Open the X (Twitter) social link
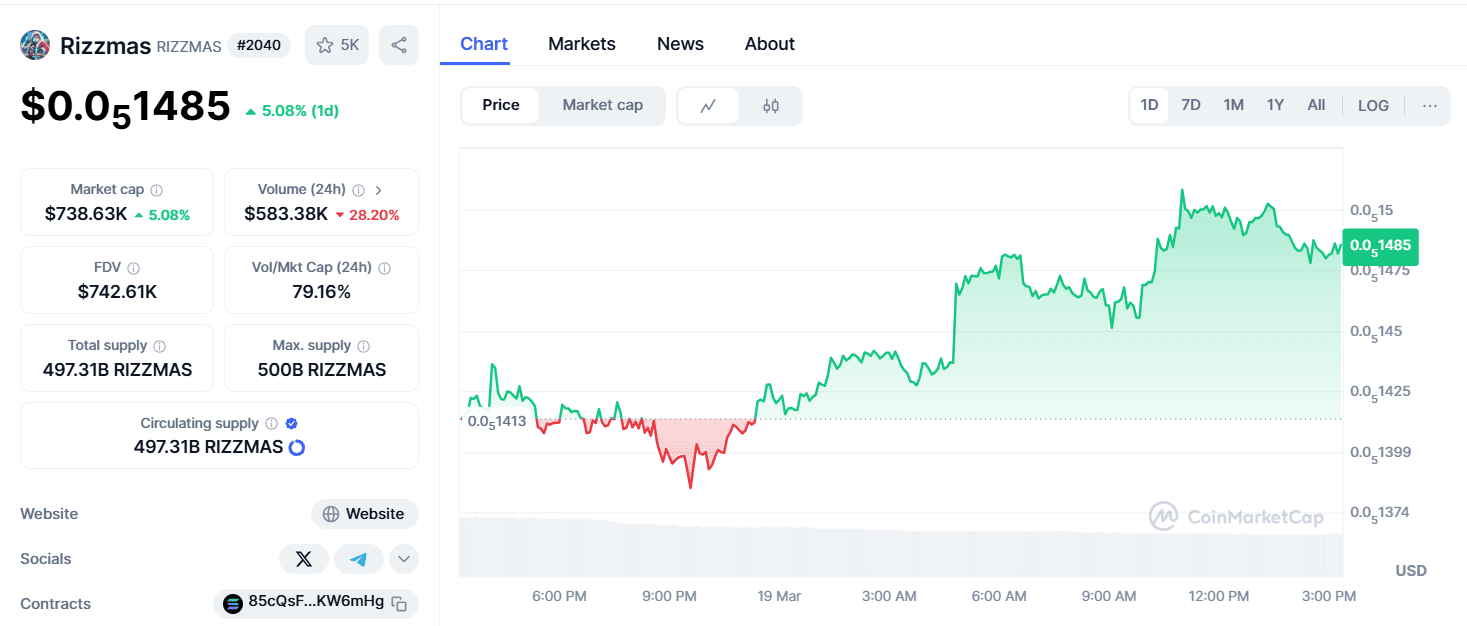 (x=304, y=559)
